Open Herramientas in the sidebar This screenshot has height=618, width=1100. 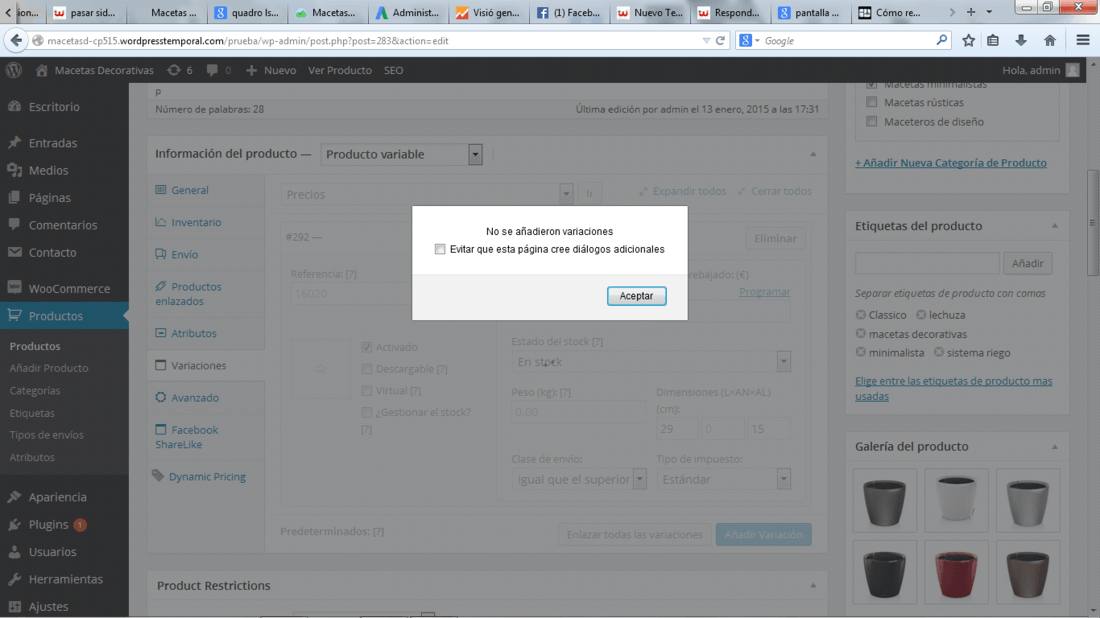click(64, 579)
